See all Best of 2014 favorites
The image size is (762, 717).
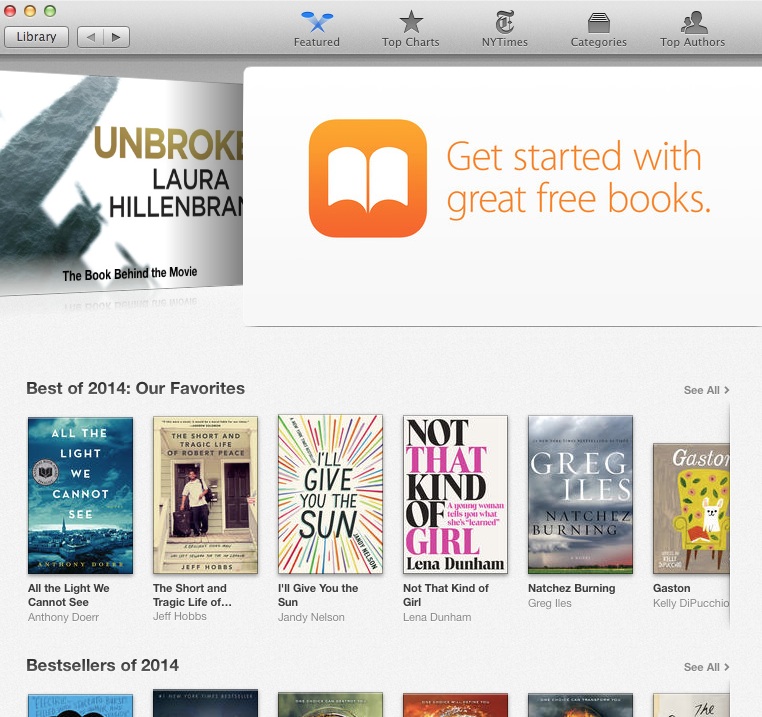pos(706,390)
